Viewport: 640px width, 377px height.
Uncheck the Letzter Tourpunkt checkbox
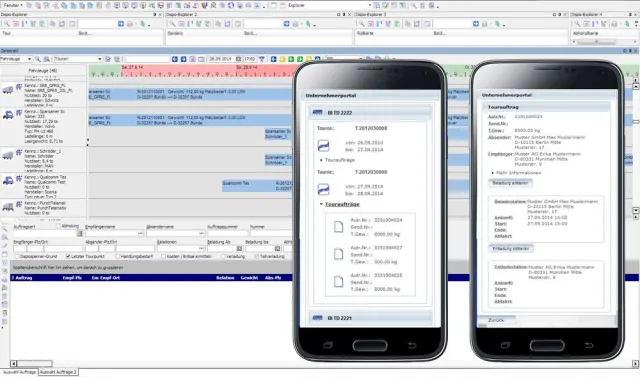(x=68, y=256)
